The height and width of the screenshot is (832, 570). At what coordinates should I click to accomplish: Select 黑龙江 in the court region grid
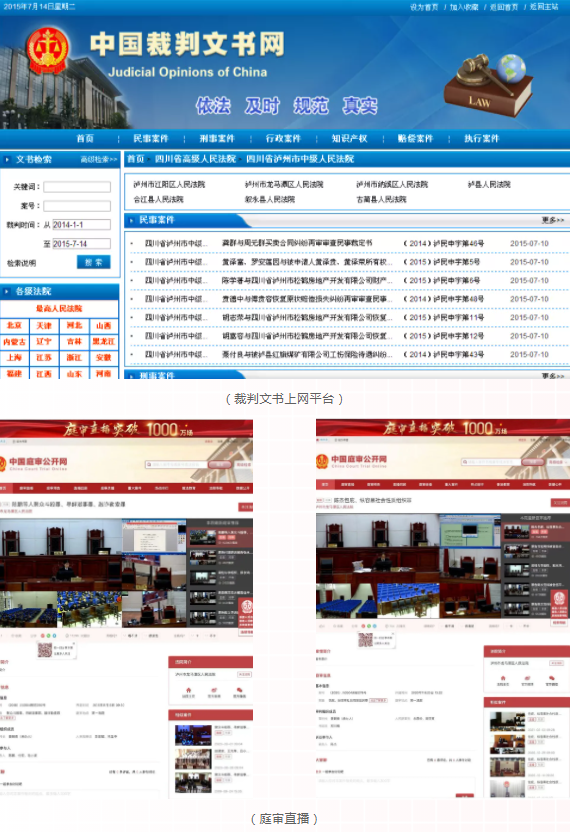103,342
